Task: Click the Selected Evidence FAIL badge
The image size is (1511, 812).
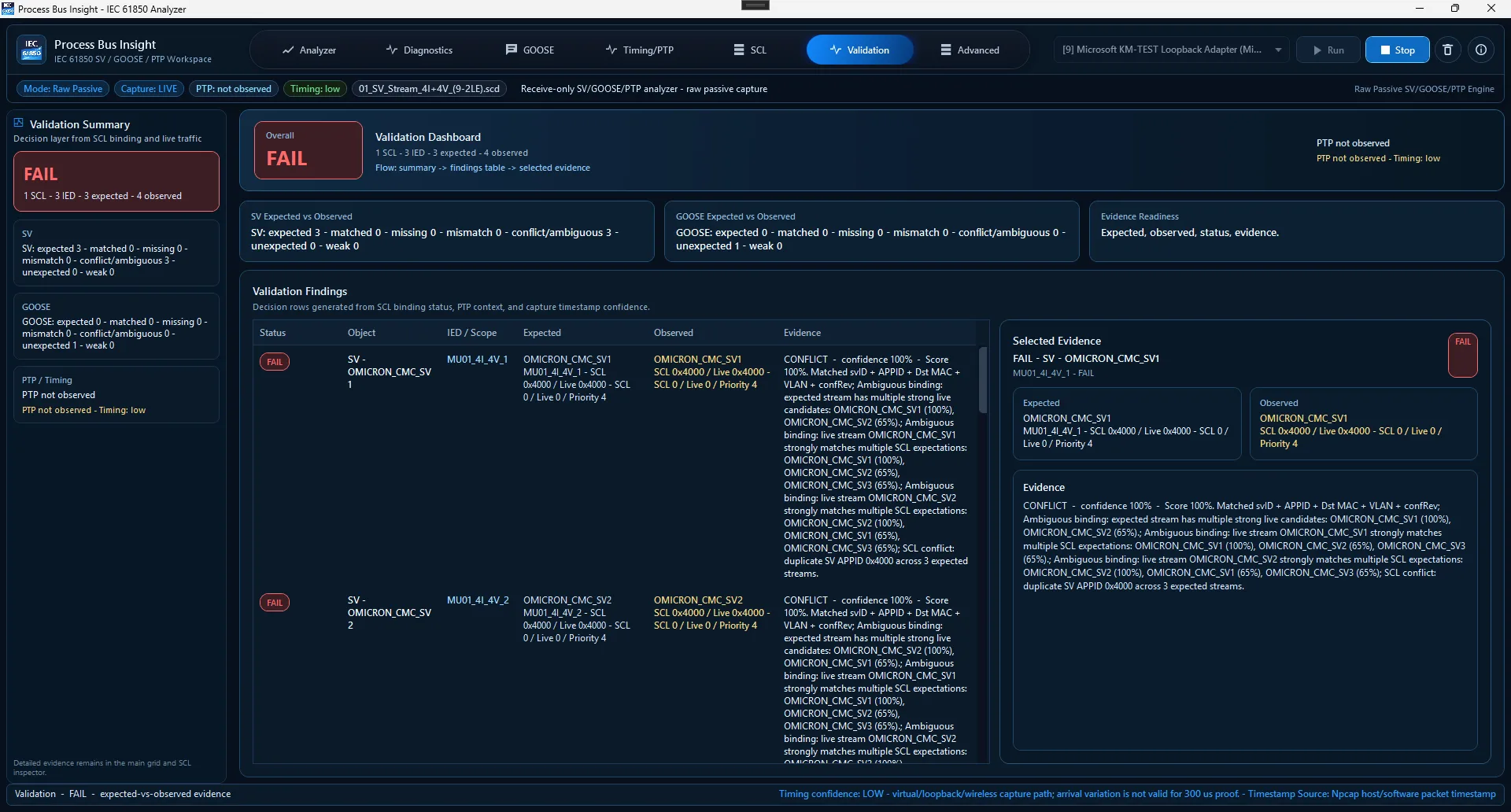Action: point(1463,355)
